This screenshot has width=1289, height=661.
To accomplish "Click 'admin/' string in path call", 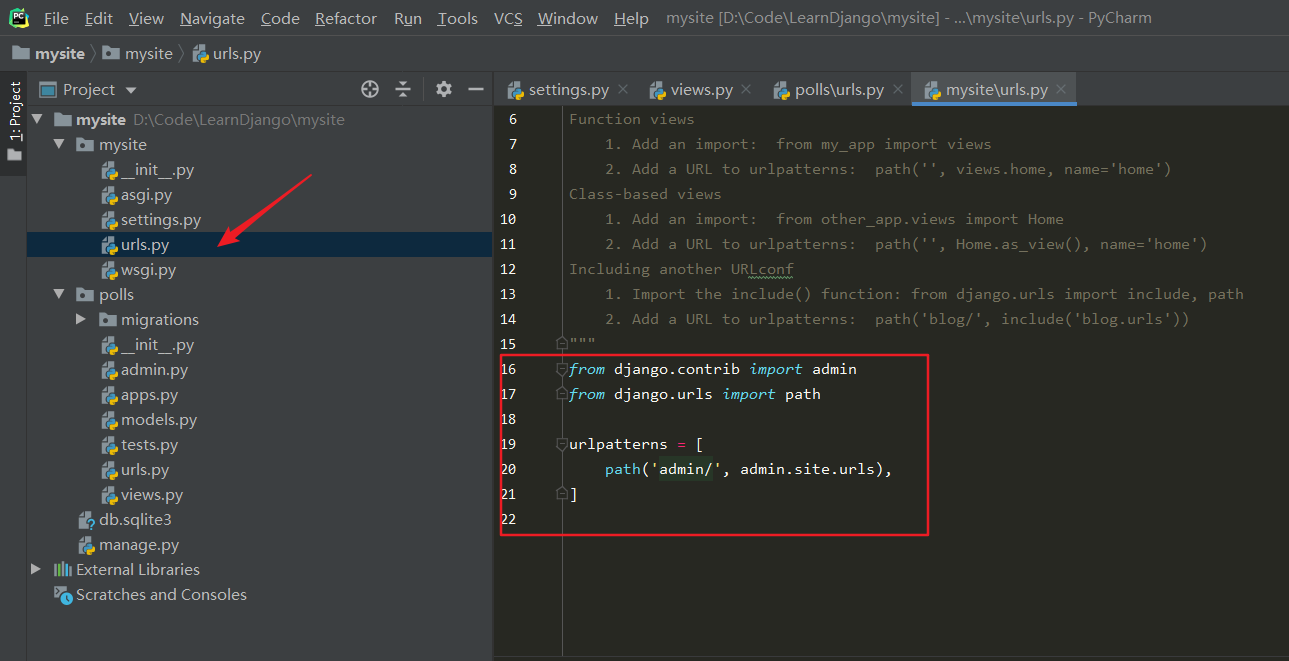I will (x=687, y=469).
